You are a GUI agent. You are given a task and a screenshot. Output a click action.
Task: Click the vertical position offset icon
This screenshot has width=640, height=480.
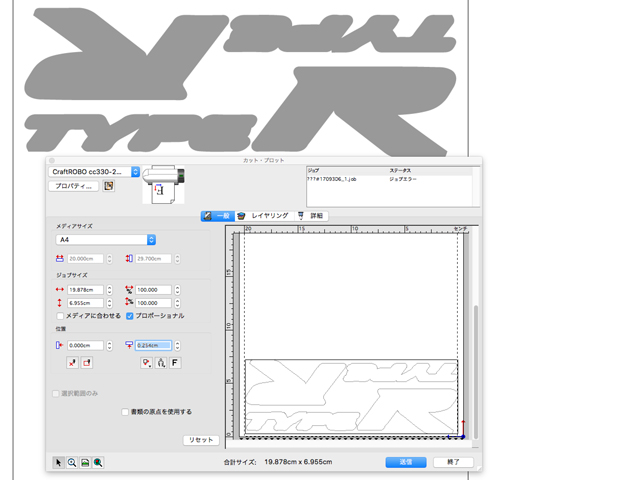click(x=129, y=345)
